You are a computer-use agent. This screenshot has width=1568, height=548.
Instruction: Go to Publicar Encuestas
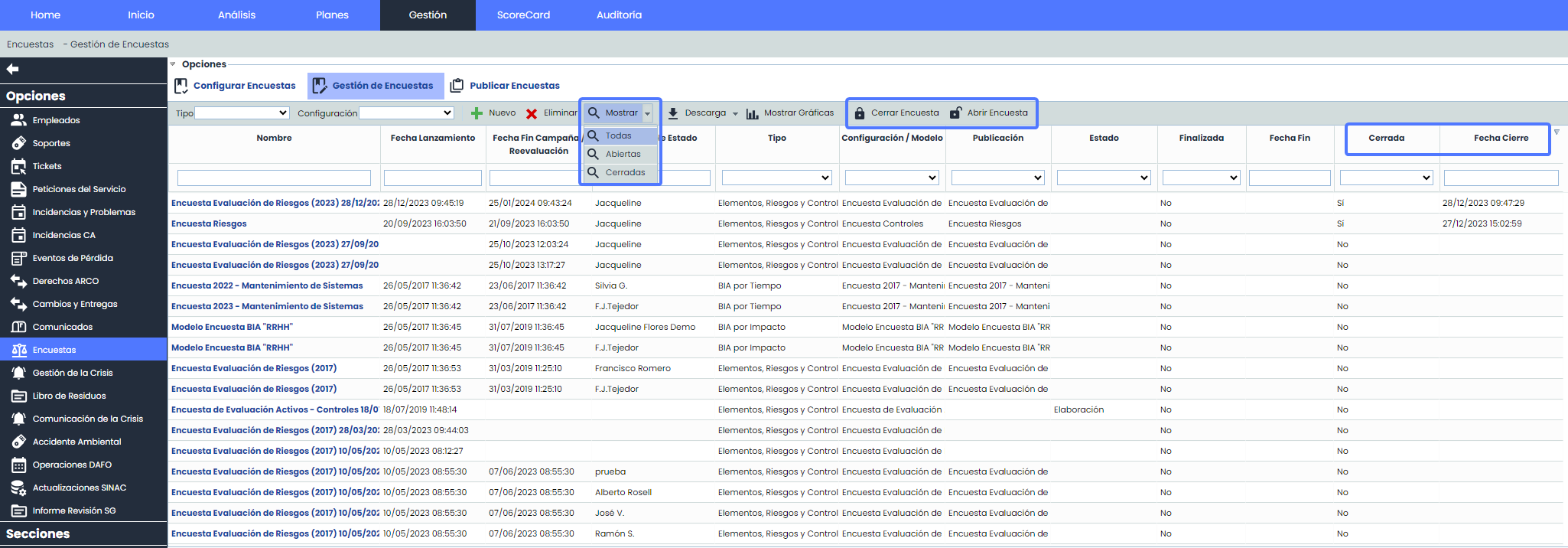pyautogui.click(x=514, y=86)
